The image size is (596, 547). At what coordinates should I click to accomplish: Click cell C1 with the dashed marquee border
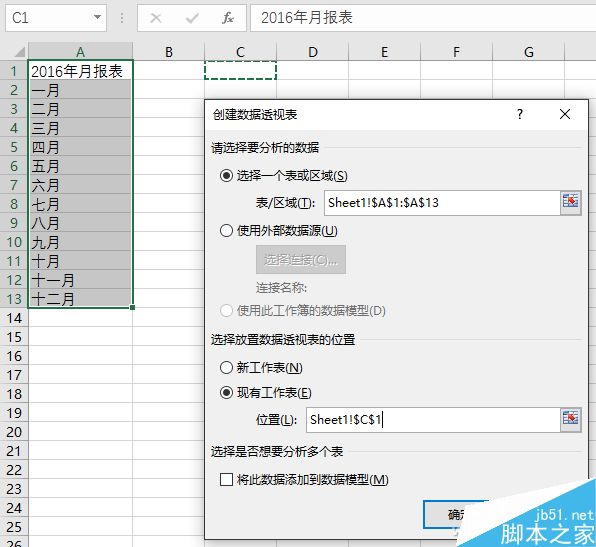pos(240,70)
